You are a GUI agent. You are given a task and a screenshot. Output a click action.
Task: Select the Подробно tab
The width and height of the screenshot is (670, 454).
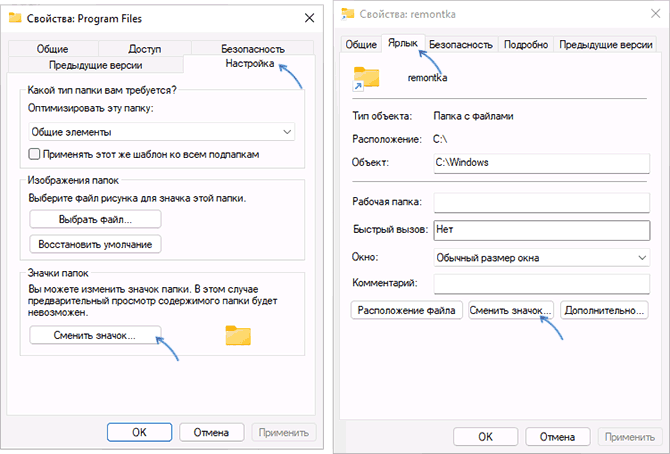pyautogui.click(x=525, y=44)
